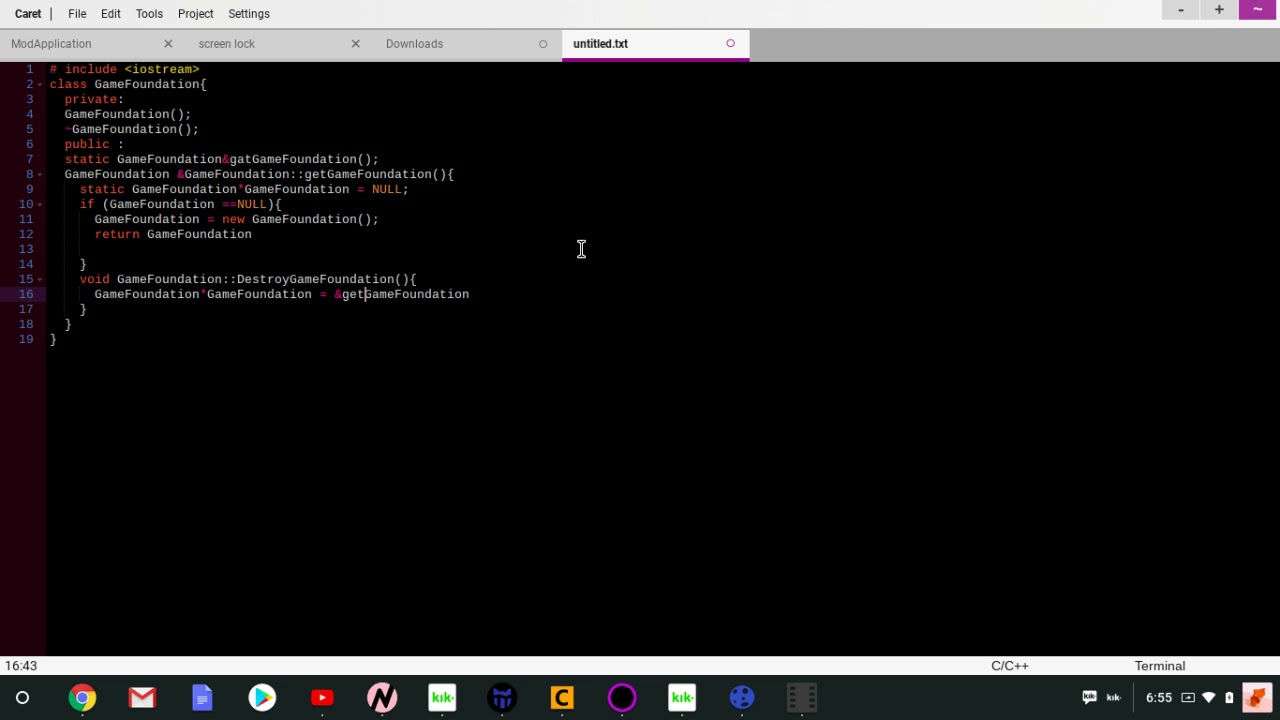The height and width of the screenshot is (720, 1280).
Task: Launch Google Docs from the shelf
Action: click(x=202, y=697)
